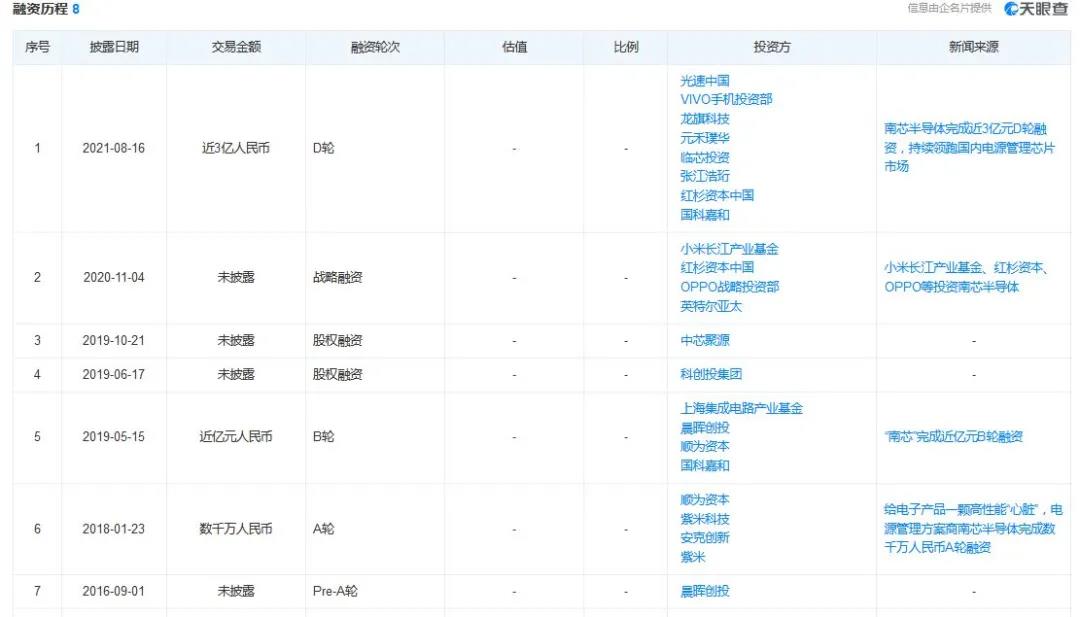Open investor link 紫米科技

click(705, 519)
